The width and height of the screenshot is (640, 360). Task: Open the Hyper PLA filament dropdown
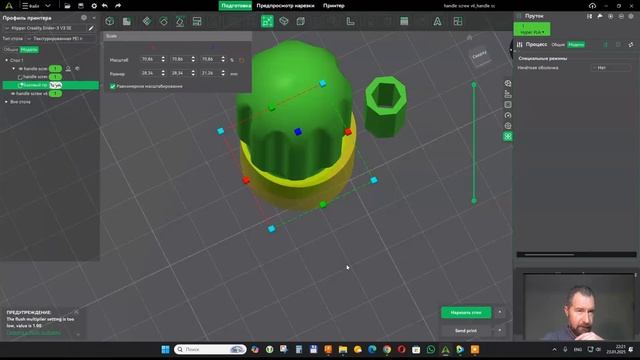(x=532, y=29)
